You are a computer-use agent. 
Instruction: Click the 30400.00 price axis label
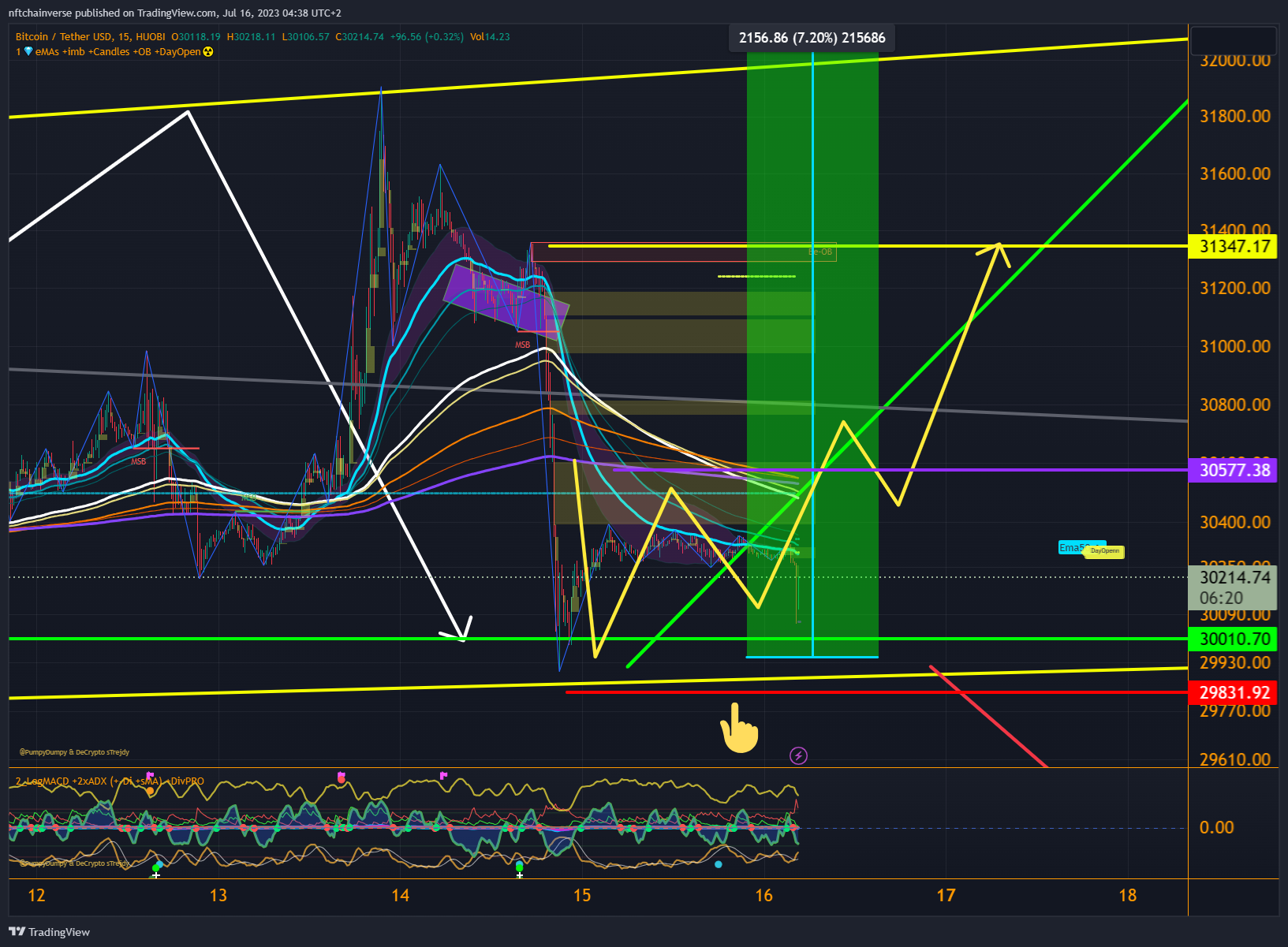pos(1235,523)
